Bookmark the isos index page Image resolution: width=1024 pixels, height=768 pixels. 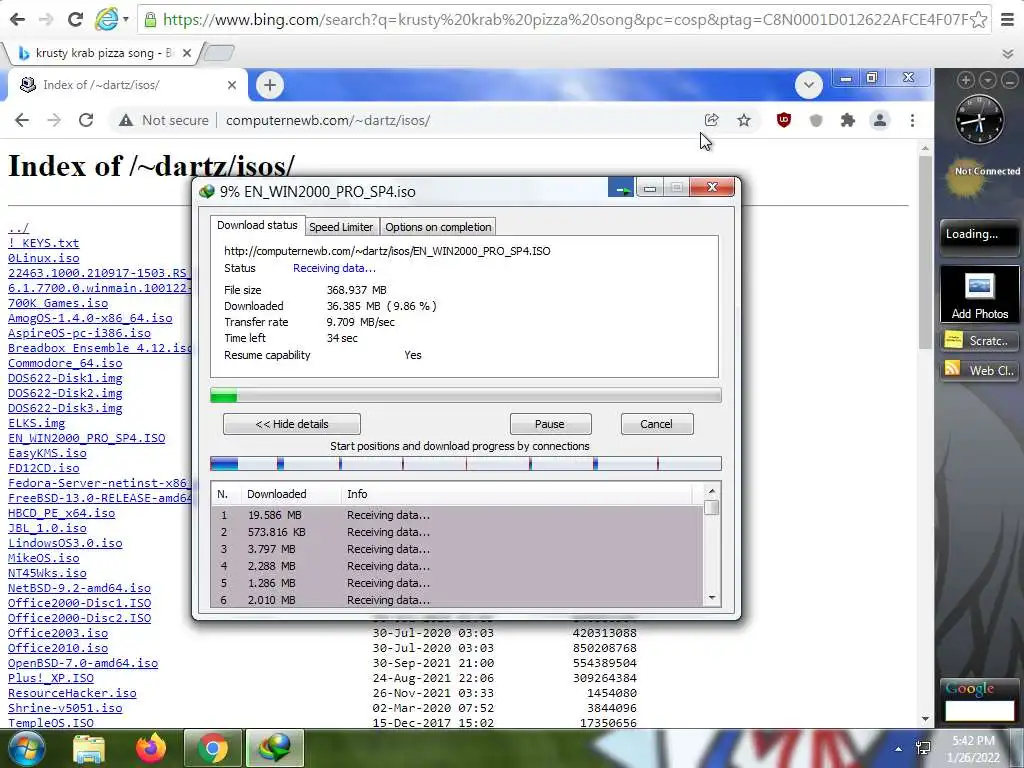(744, 120)
